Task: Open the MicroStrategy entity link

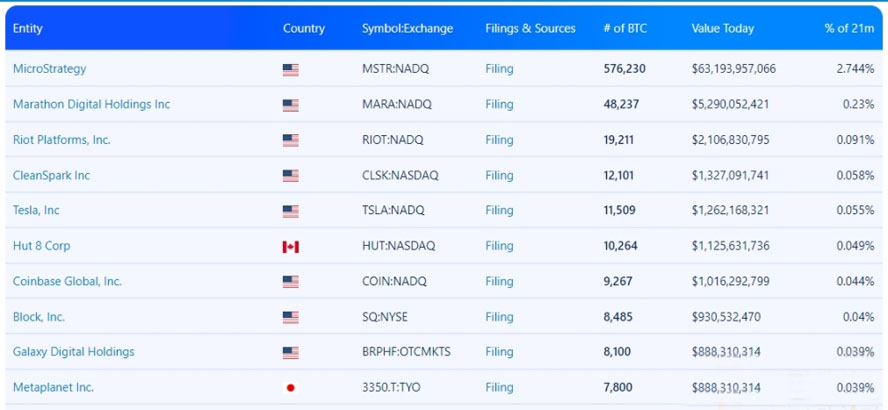Action: [x=50, y=69]
